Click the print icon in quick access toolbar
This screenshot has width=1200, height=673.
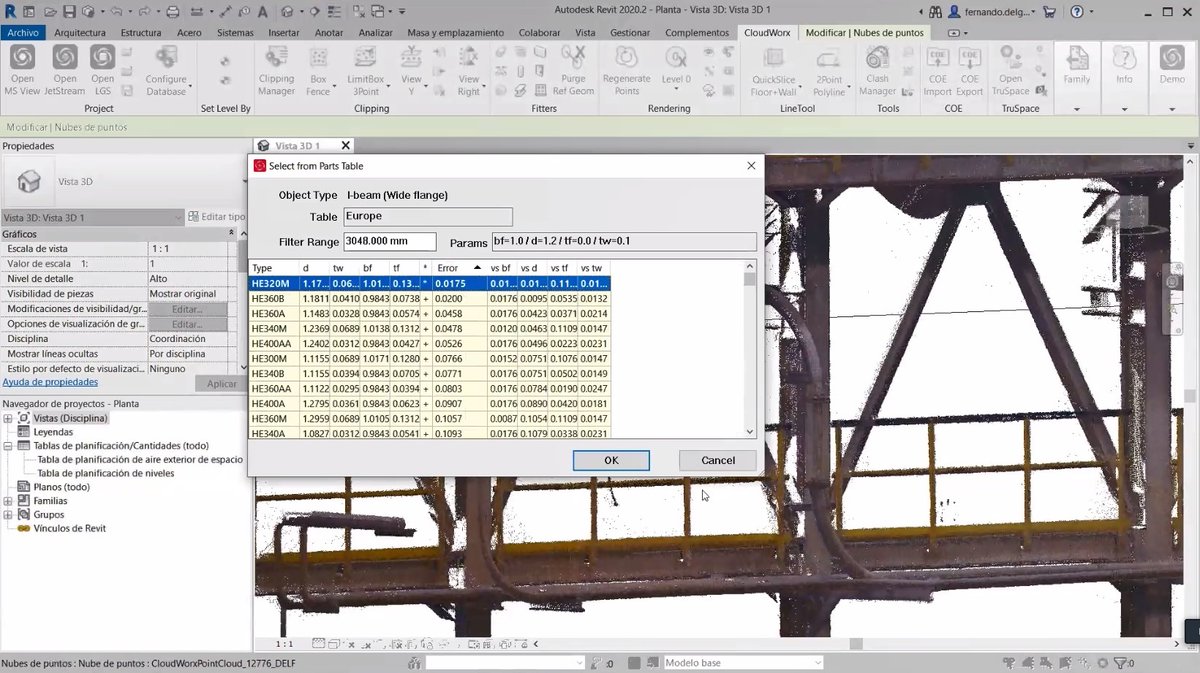point(172,12)
